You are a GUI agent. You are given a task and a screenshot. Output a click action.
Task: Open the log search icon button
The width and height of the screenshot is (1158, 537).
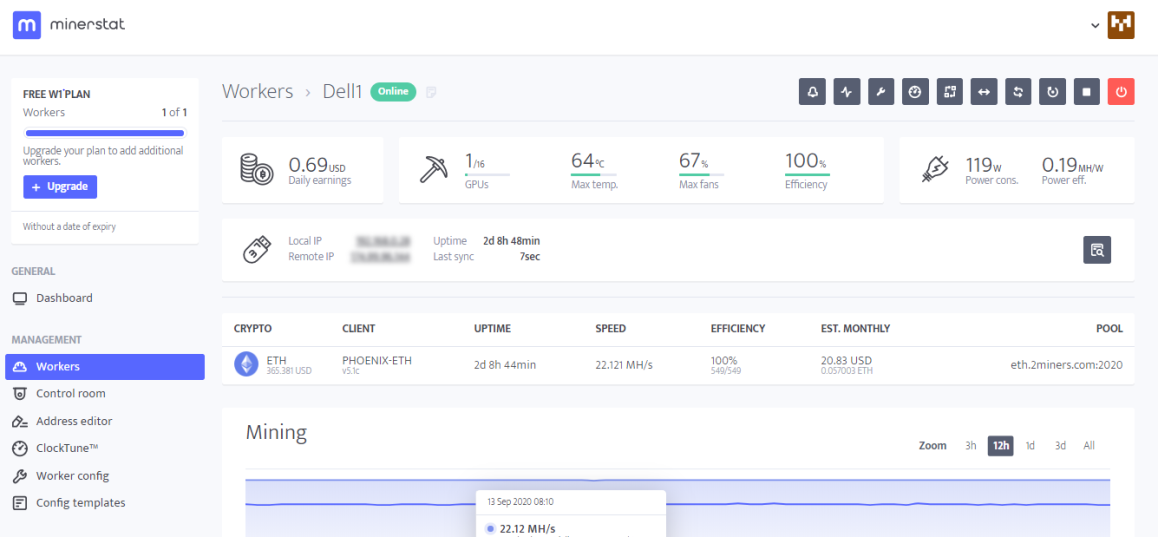pos(1097,250)
